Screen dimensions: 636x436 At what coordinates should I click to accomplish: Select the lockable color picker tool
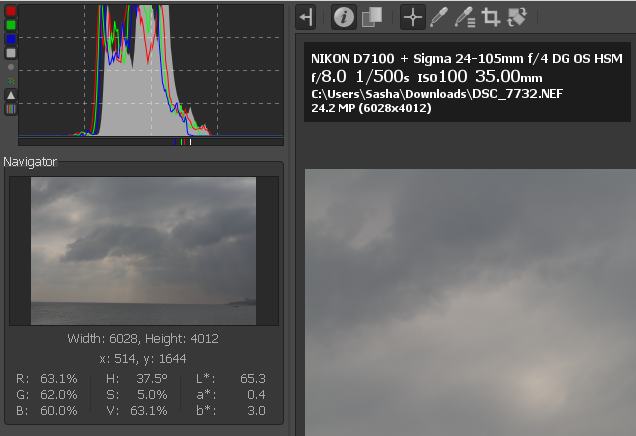(x=465, y=17)
